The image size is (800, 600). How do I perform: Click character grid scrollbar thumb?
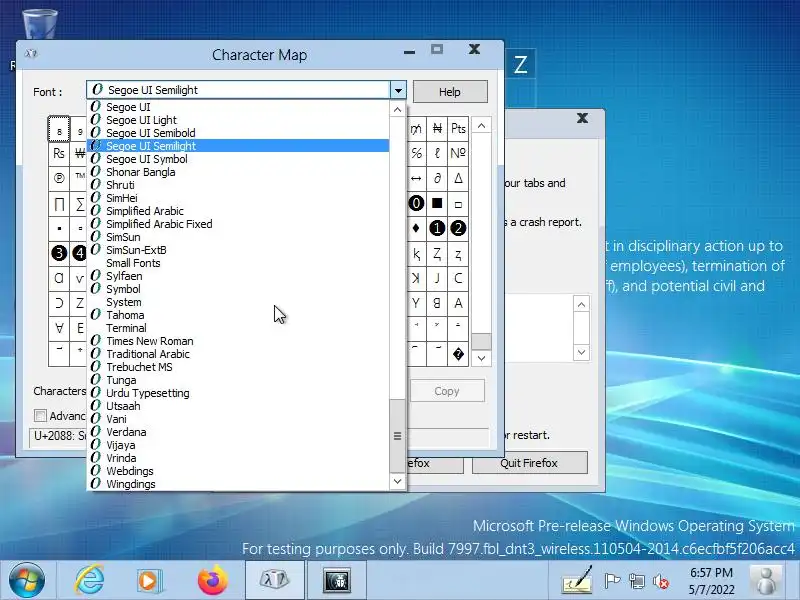(x=481, y=341)
